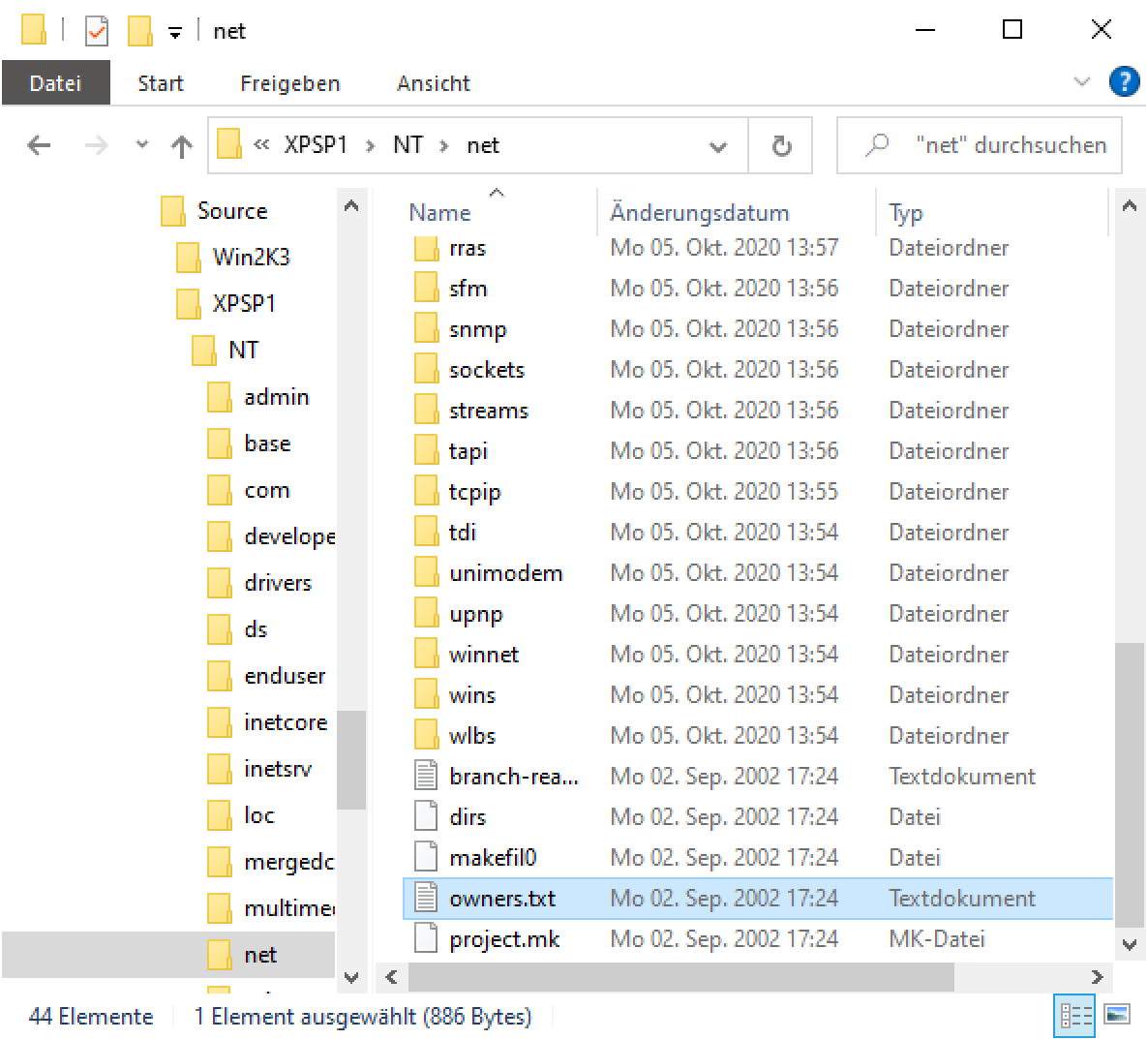Open the Customize Quick Access Toolbar dropdown
The width and height of the screenshot is (1148, 1040).
175,32
